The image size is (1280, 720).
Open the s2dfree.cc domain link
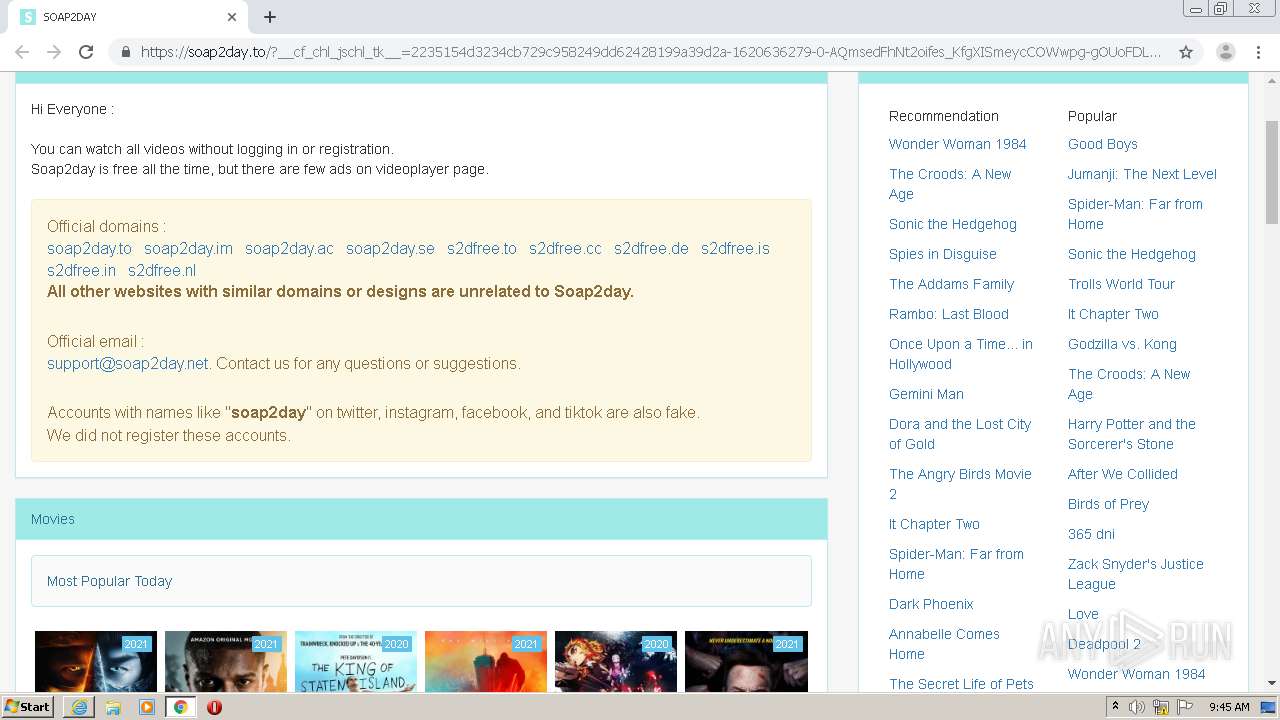(x=565, y=248)
